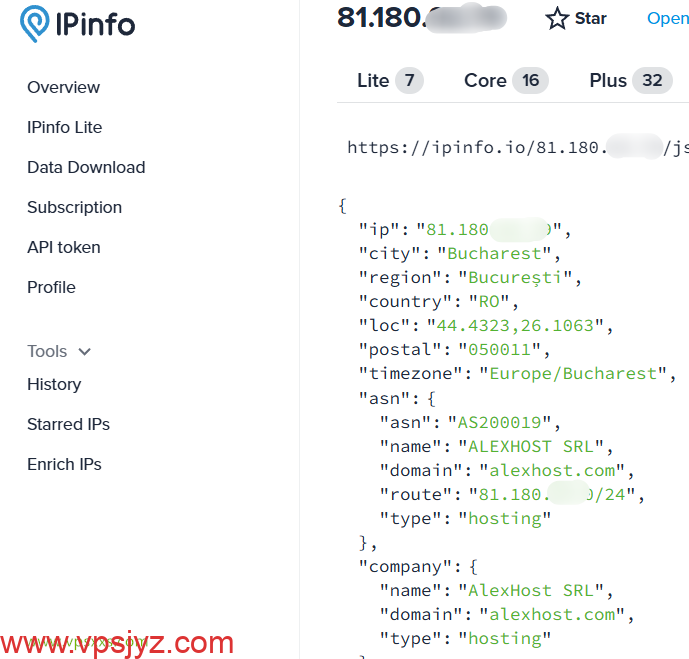Go to IPinfo Lite section

(x=64, y=127)
